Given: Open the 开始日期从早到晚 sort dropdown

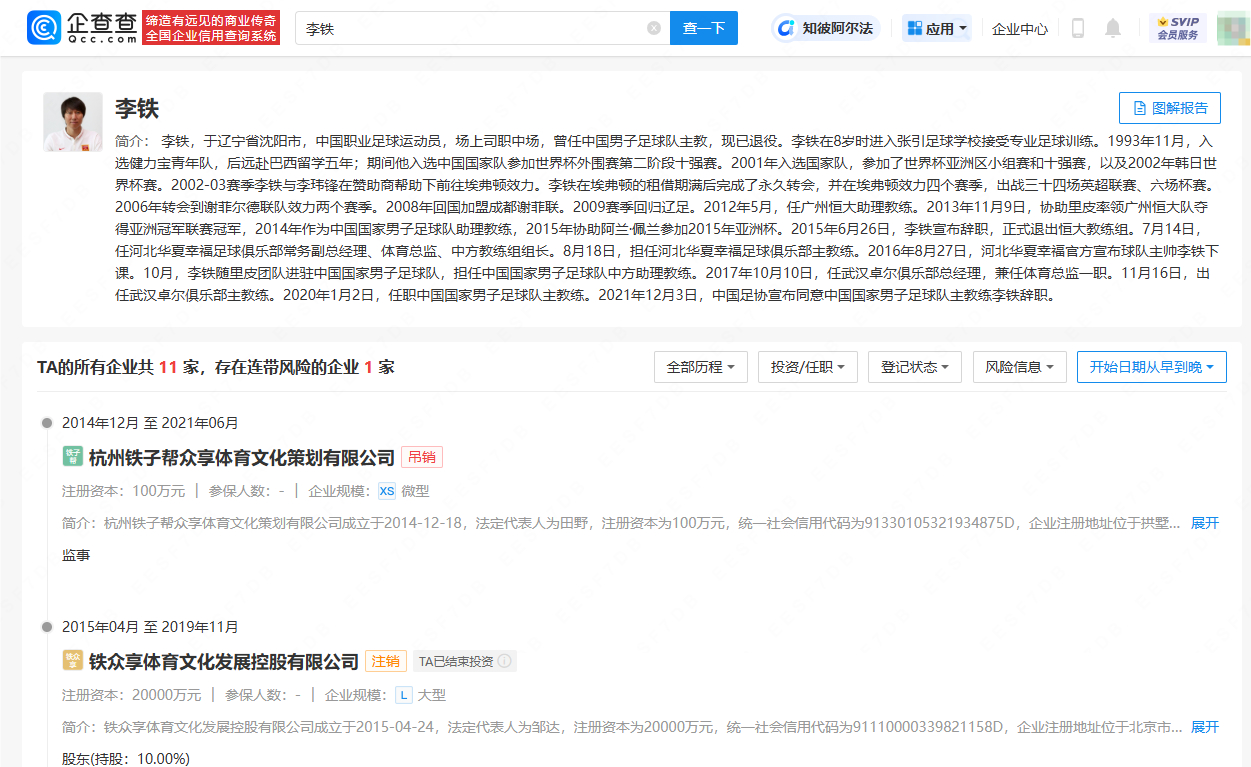Looking at the screenshot, I should click(1152, 367).
